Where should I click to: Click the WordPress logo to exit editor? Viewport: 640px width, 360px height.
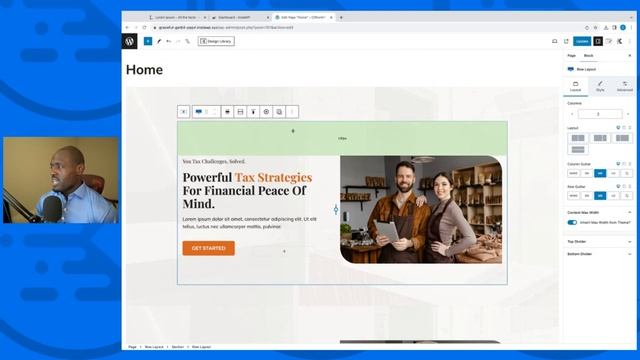pyautogui.click(x=129, y=41)
